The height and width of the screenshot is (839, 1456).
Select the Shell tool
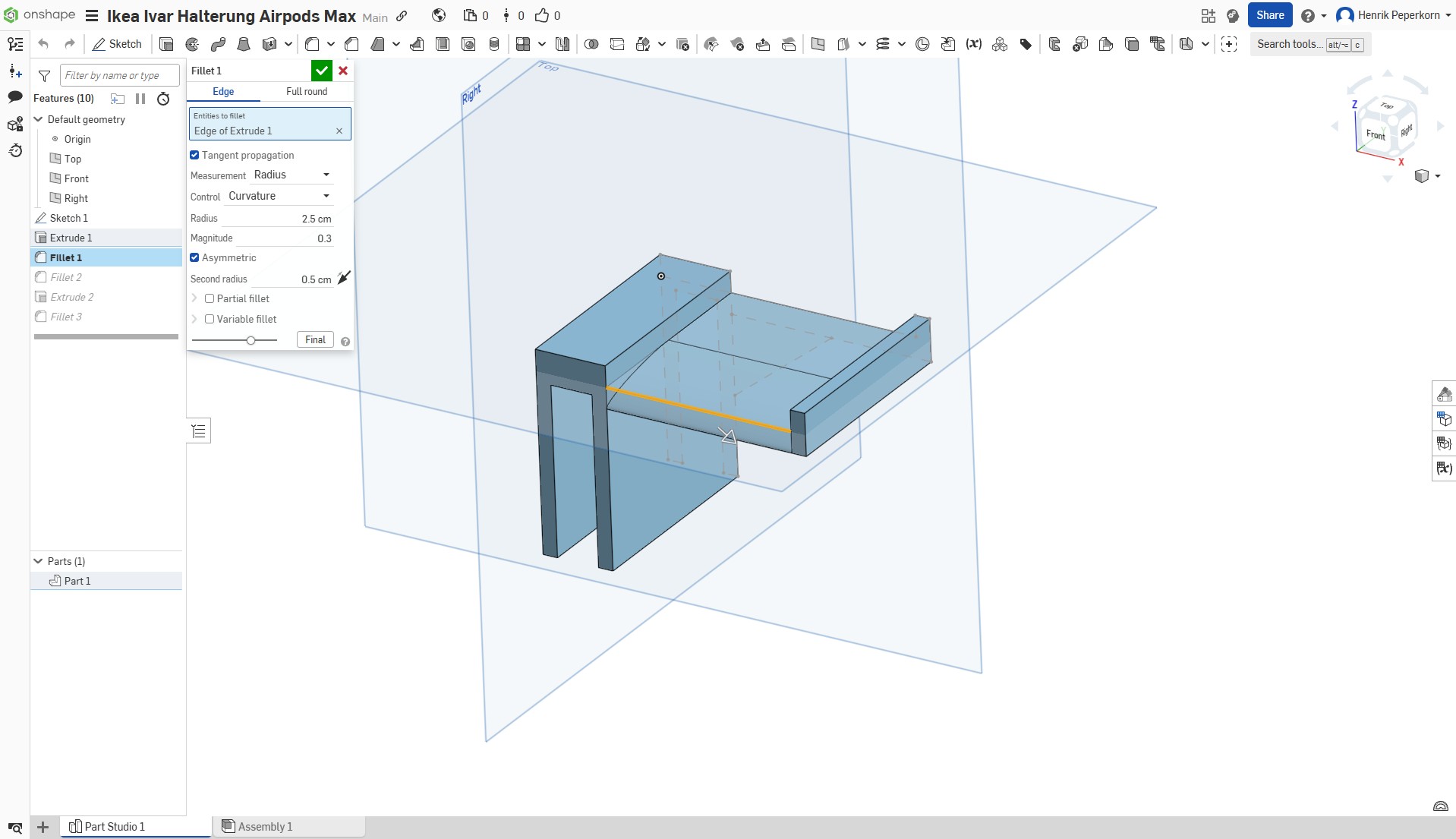click(443, 44)
